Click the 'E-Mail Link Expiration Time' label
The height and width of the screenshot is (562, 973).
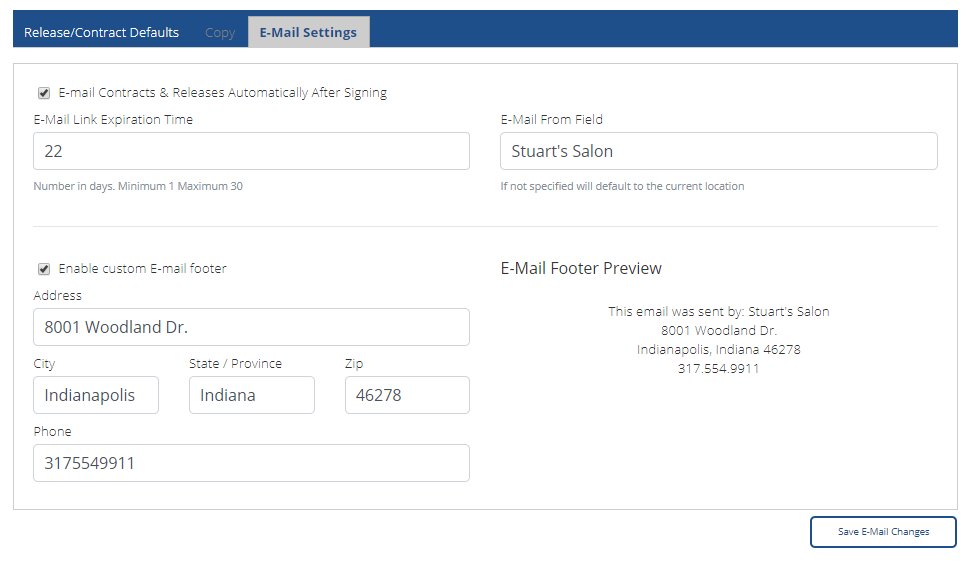[x=113, y=120]
